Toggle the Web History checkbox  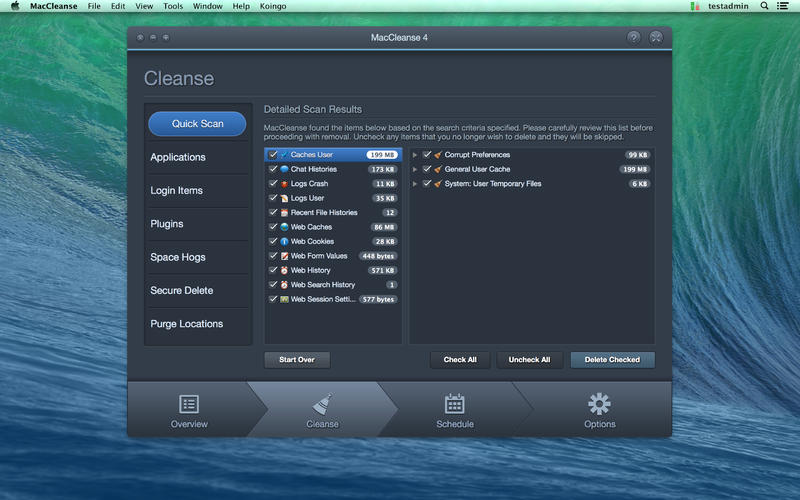273,270
